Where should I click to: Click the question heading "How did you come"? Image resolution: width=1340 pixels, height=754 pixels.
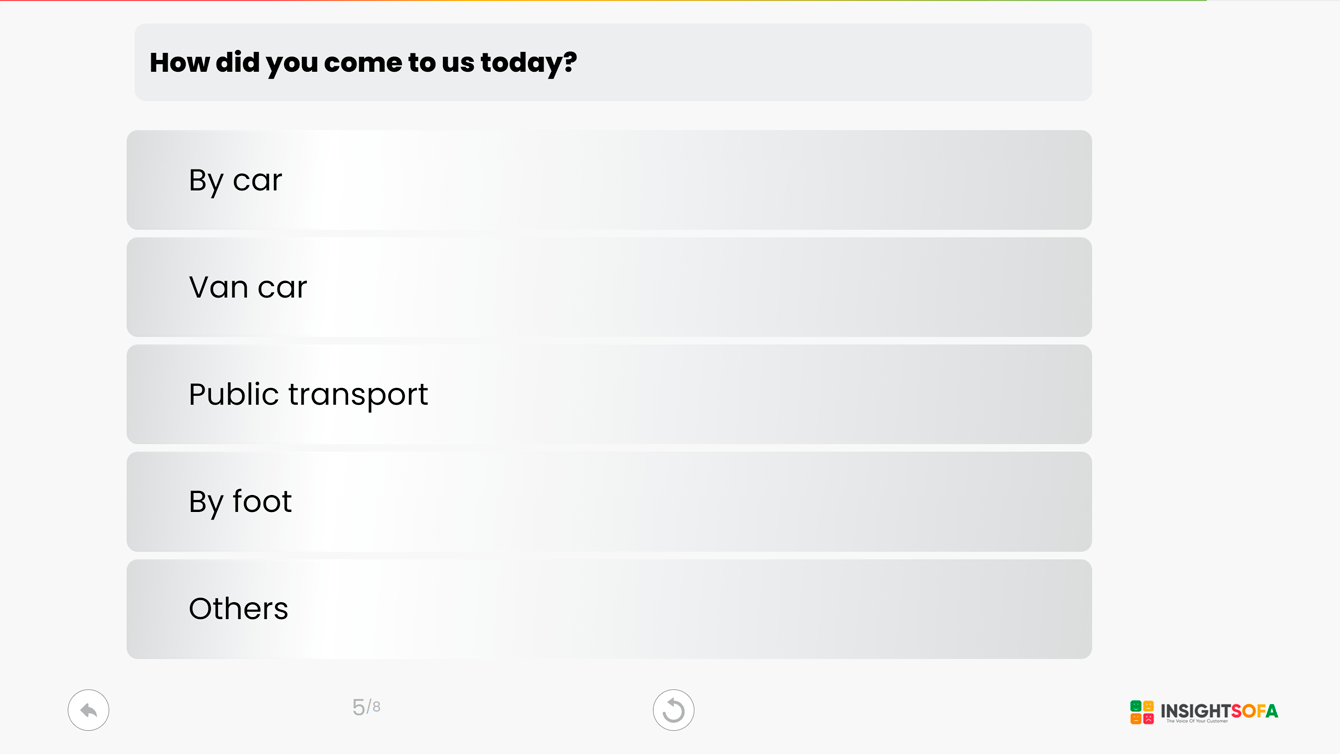click(363, 62)
